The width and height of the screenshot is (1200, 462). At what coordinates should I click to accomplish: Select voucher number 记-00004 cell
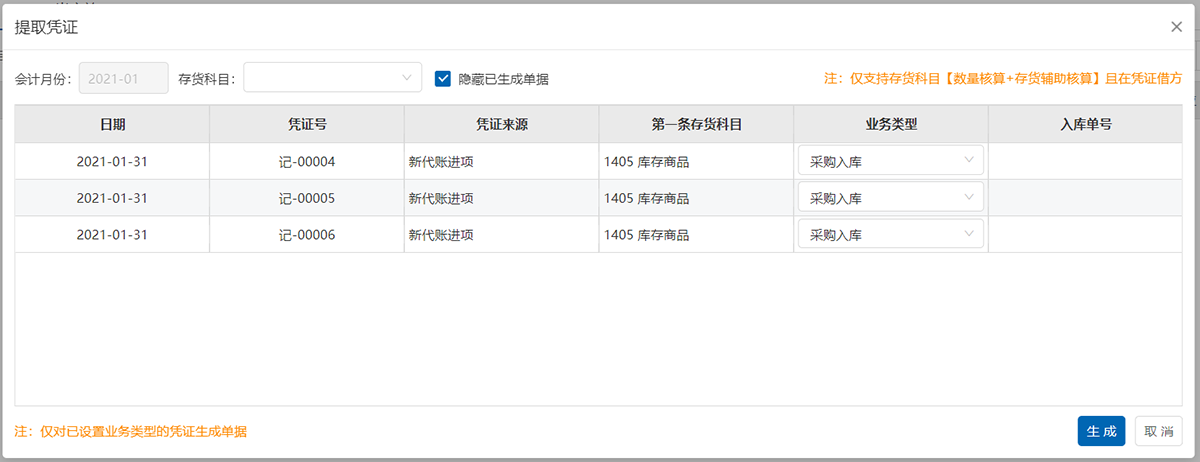click(306, 161)
